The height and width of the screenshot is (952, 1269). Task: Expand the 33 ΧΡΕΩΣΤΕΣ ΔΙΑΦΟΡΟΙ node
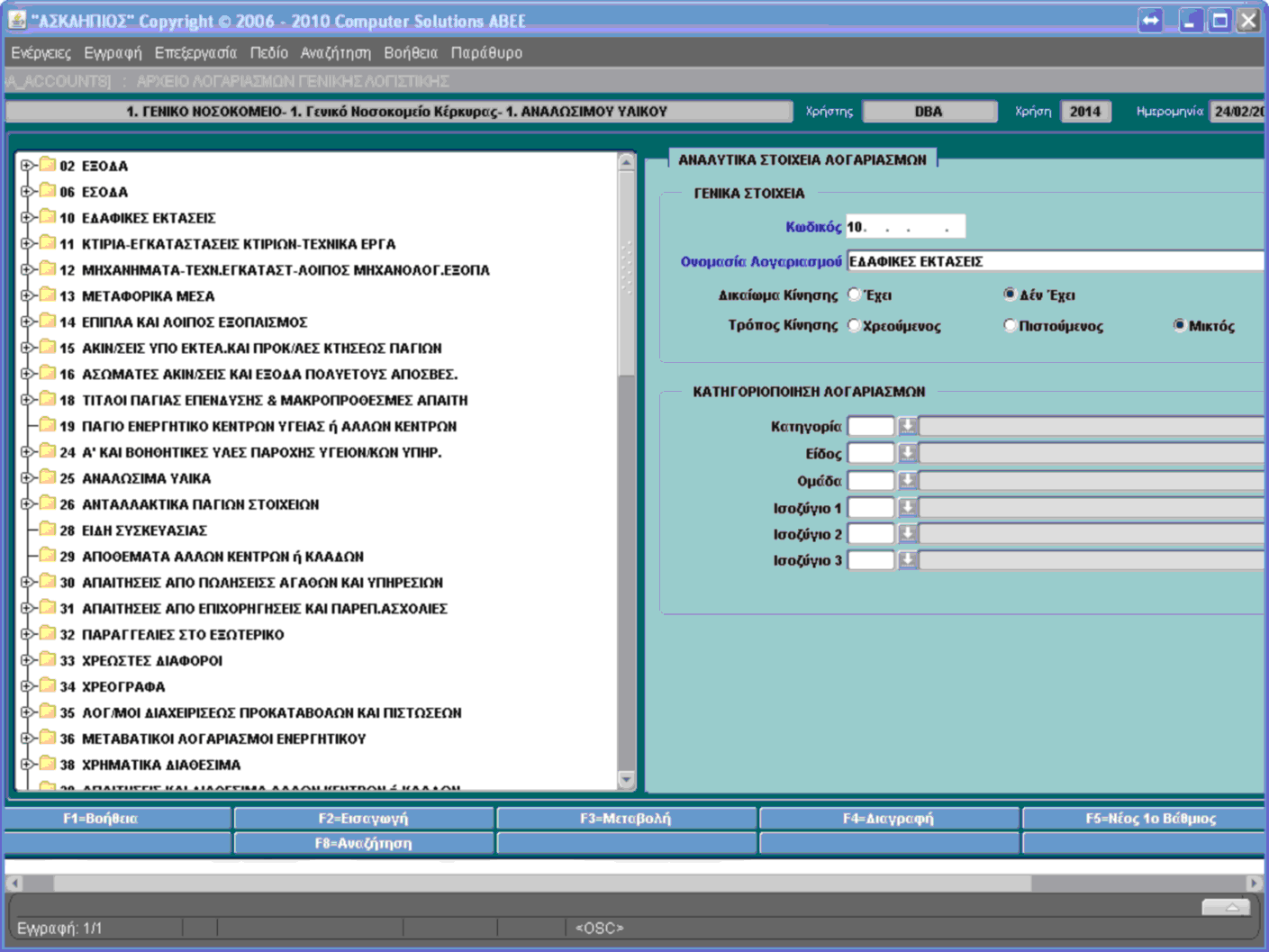(x=27, y=660)
